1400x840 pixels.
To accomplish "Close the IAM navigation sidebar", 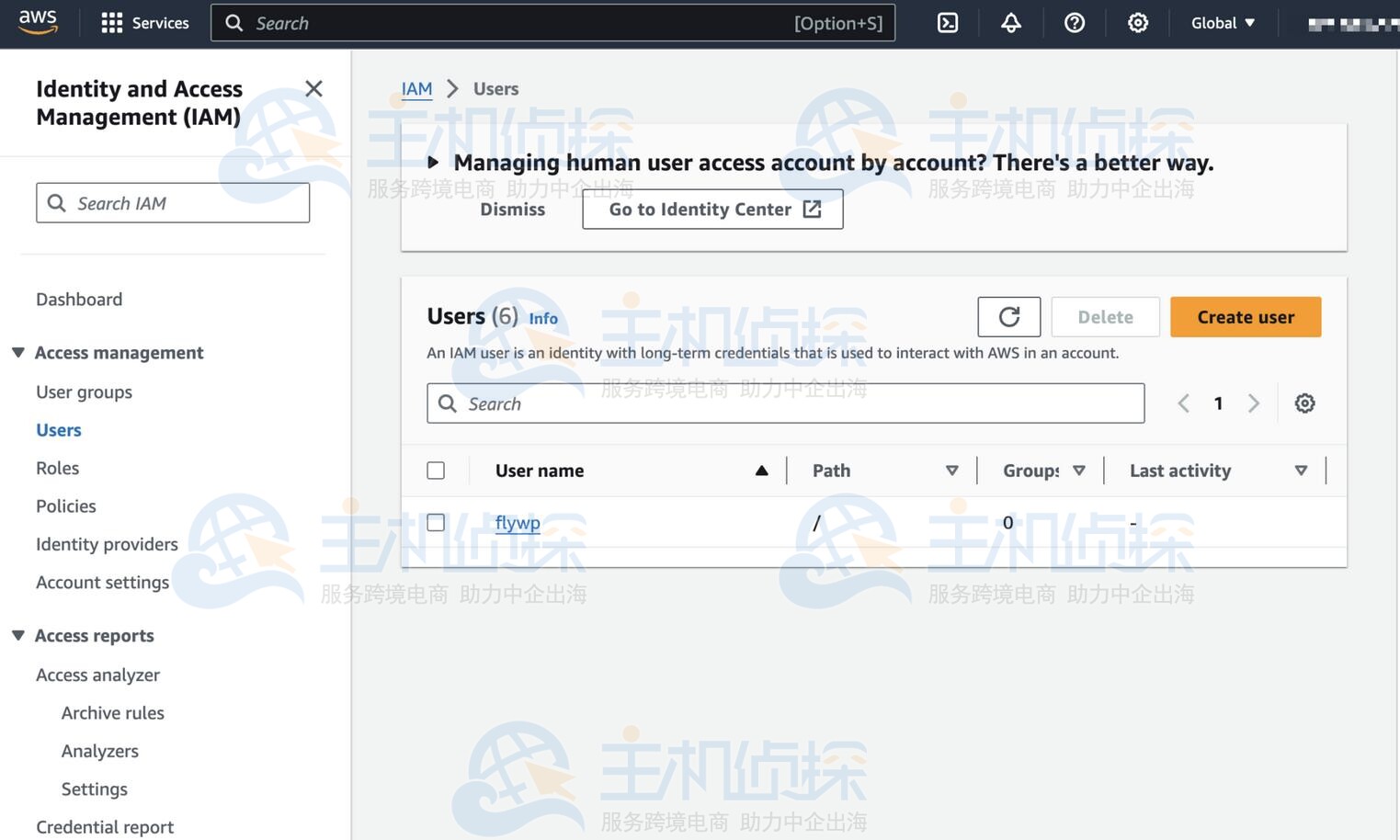I will point(313,89).
